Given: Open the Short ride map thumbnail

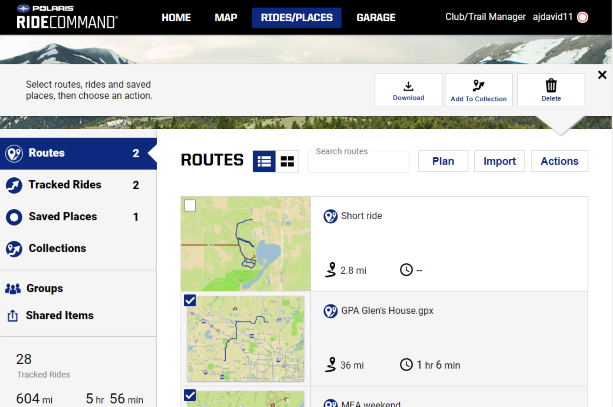Looking at the screenshot, I should click(246, 244).
